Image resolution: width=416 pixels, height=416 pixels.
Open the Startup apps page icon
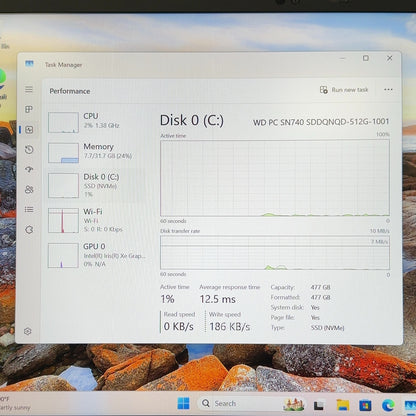29,170
